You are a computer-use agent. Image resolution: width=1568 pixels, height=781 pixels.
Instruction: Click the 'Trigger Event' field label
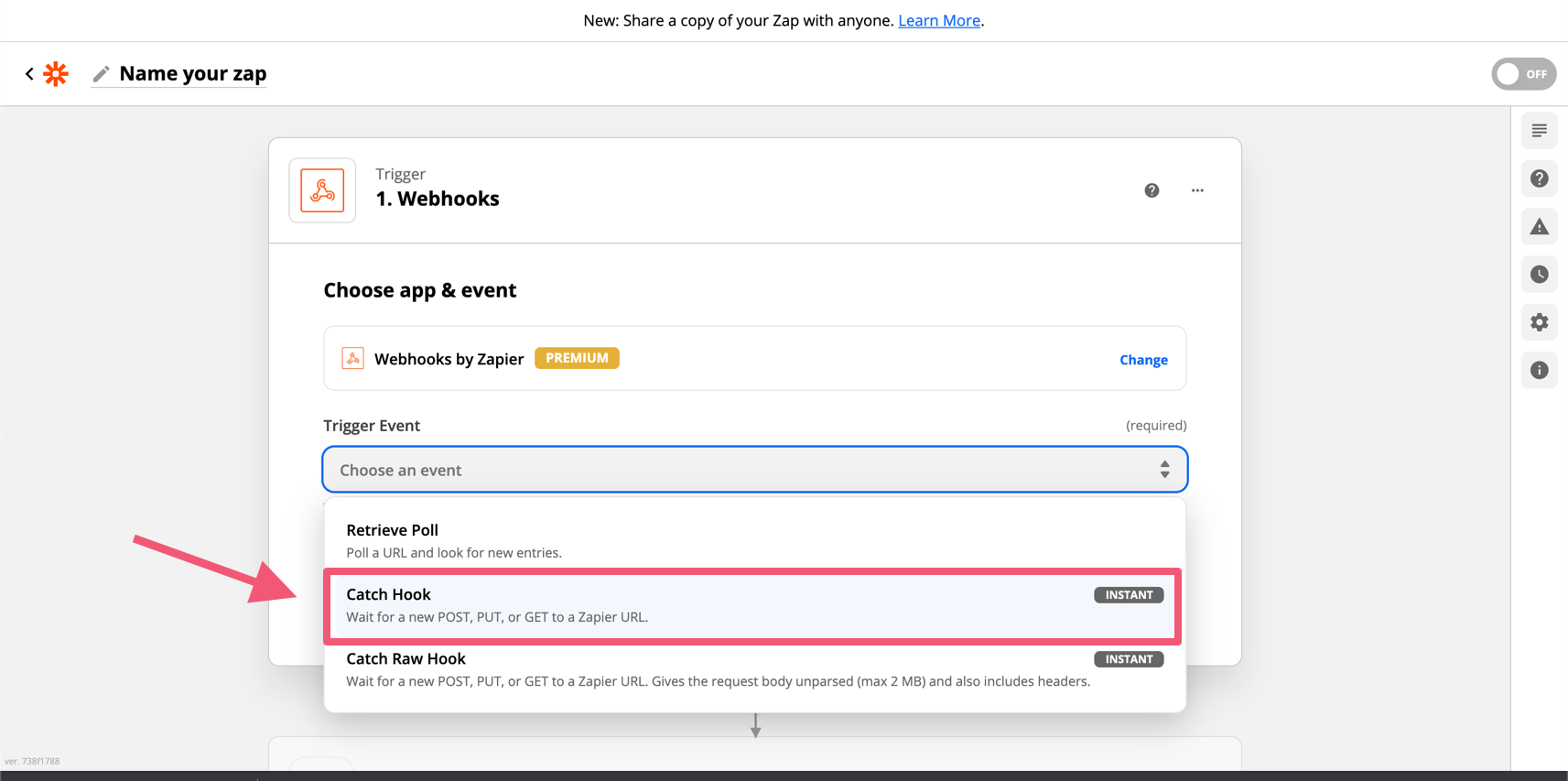coord(372,425)
